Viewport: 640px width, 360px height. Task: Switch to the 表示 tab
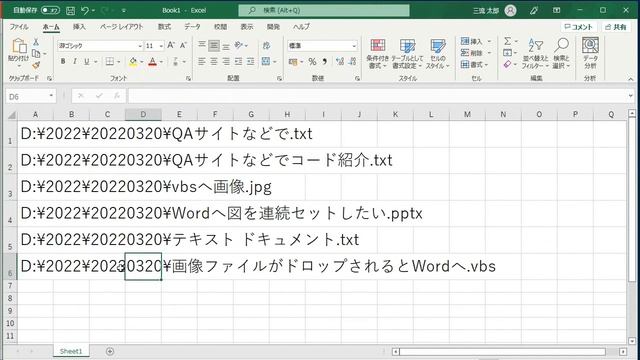[x=247, y=27]
